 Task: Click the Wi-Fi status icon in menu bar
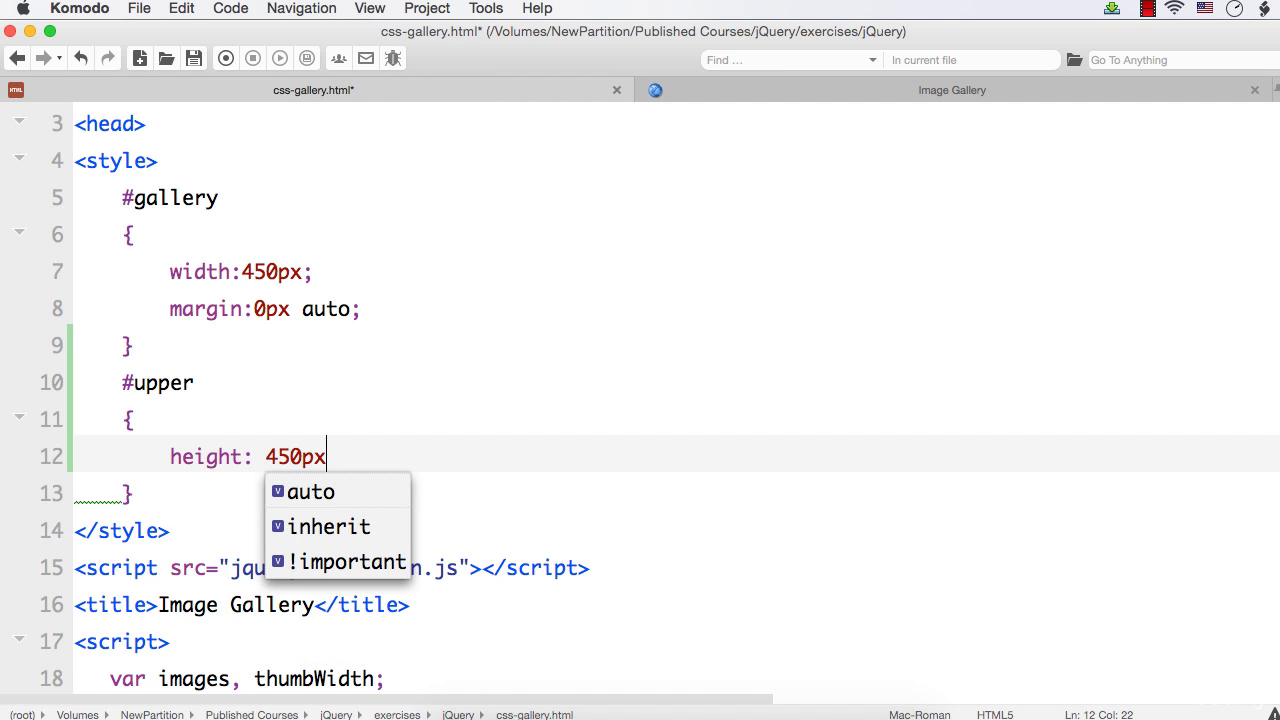(x=1175, y=8)
